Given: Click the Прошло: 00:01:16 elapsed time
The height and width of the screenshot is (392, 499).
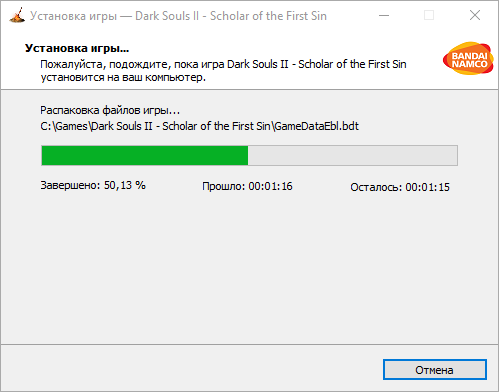Looking at the screenshot, I should tap(247, 186).
